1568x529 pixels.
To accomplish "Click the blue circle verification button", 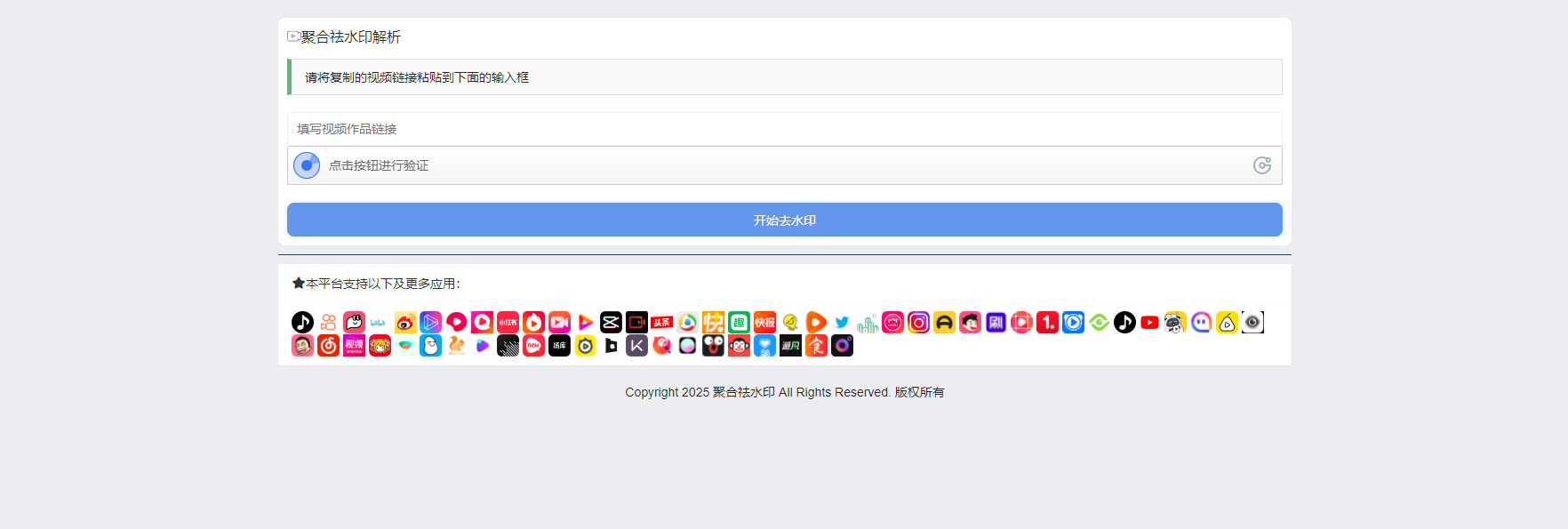I will 307,165.
